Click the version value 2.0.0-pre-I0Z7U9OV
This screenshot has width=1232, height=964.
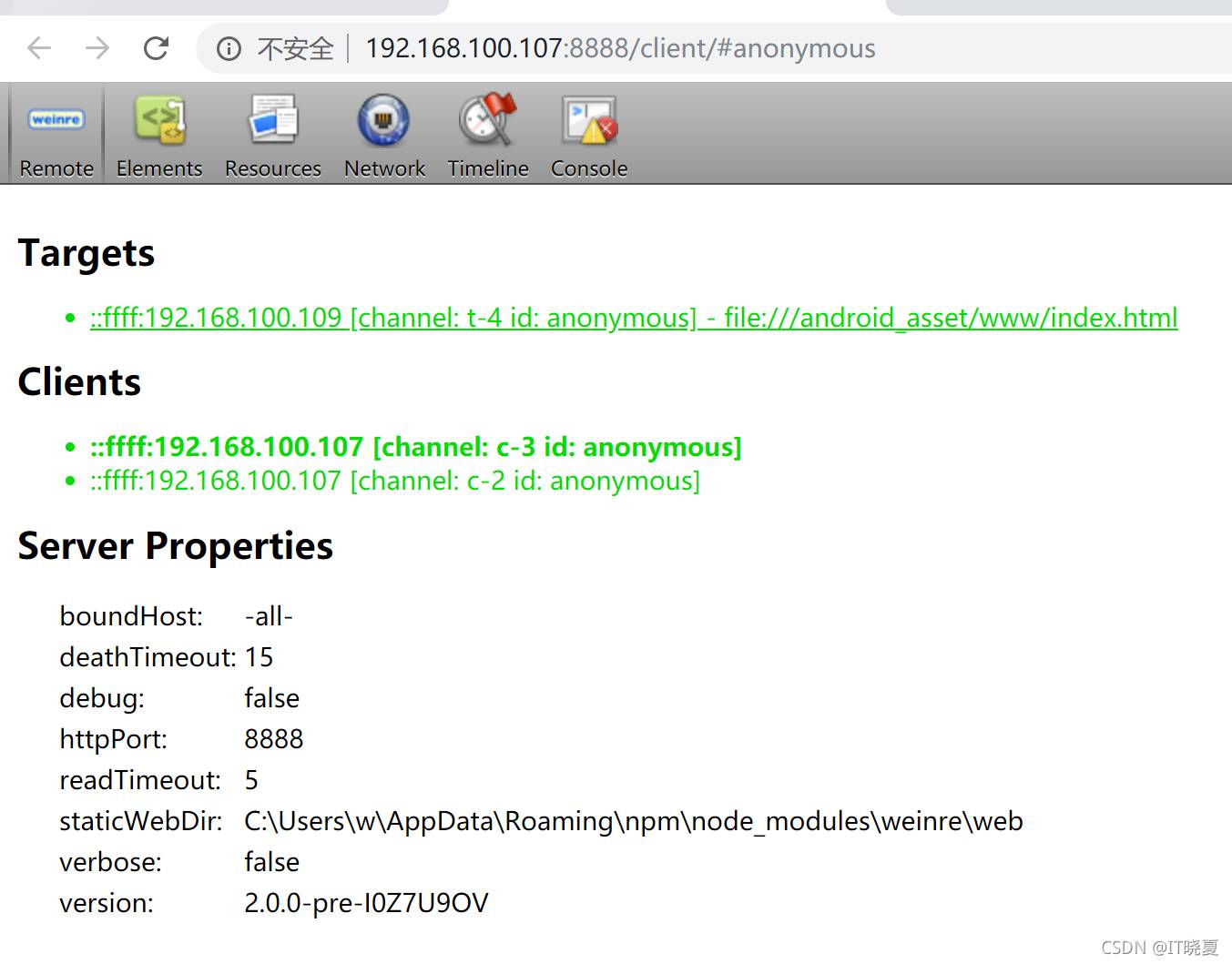[366, 903]
